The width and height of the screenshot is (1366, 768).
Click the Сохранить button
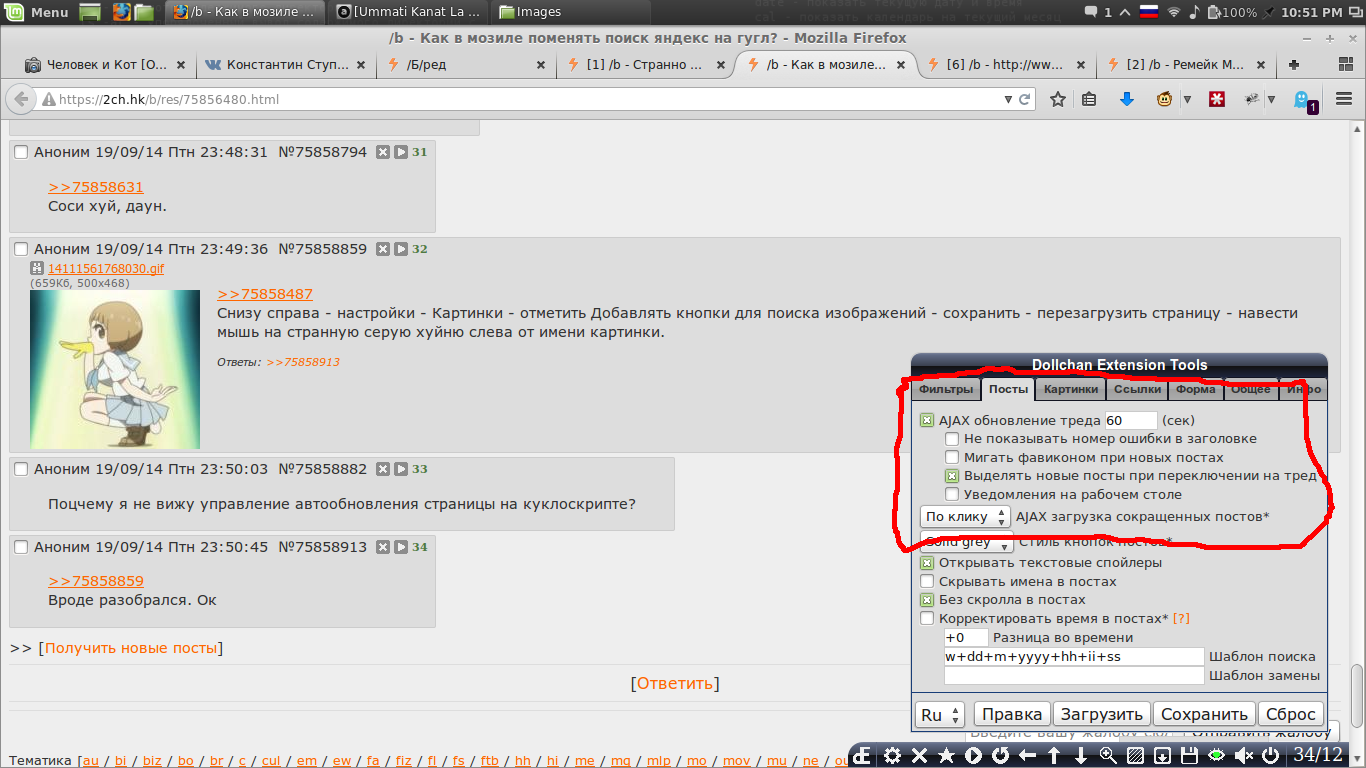click(1204, 714)
